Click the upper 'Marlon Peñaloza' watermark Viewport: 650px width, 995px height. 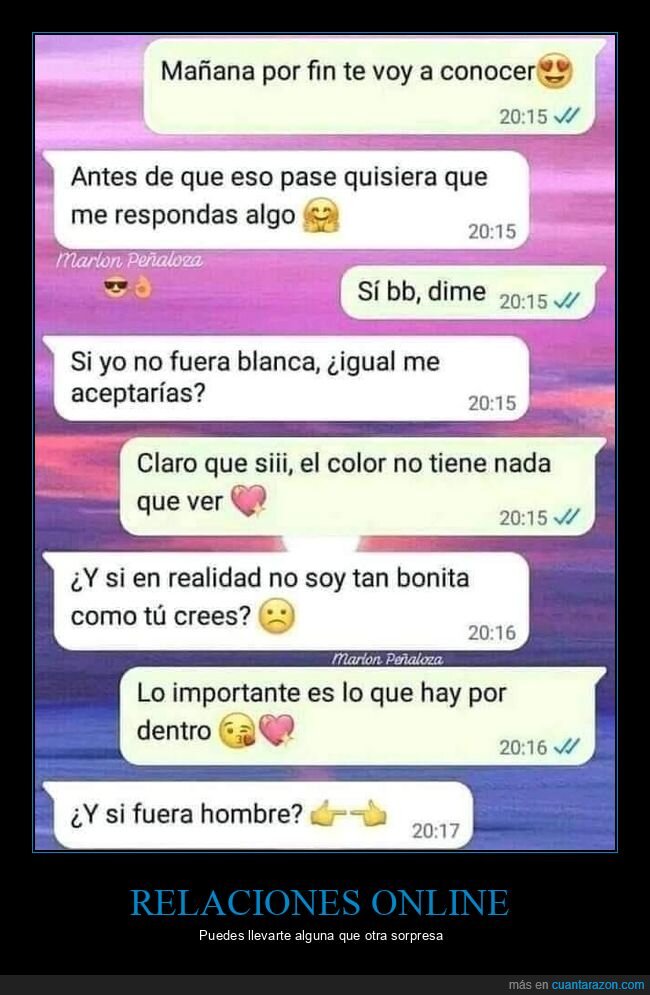coord(129,260)
